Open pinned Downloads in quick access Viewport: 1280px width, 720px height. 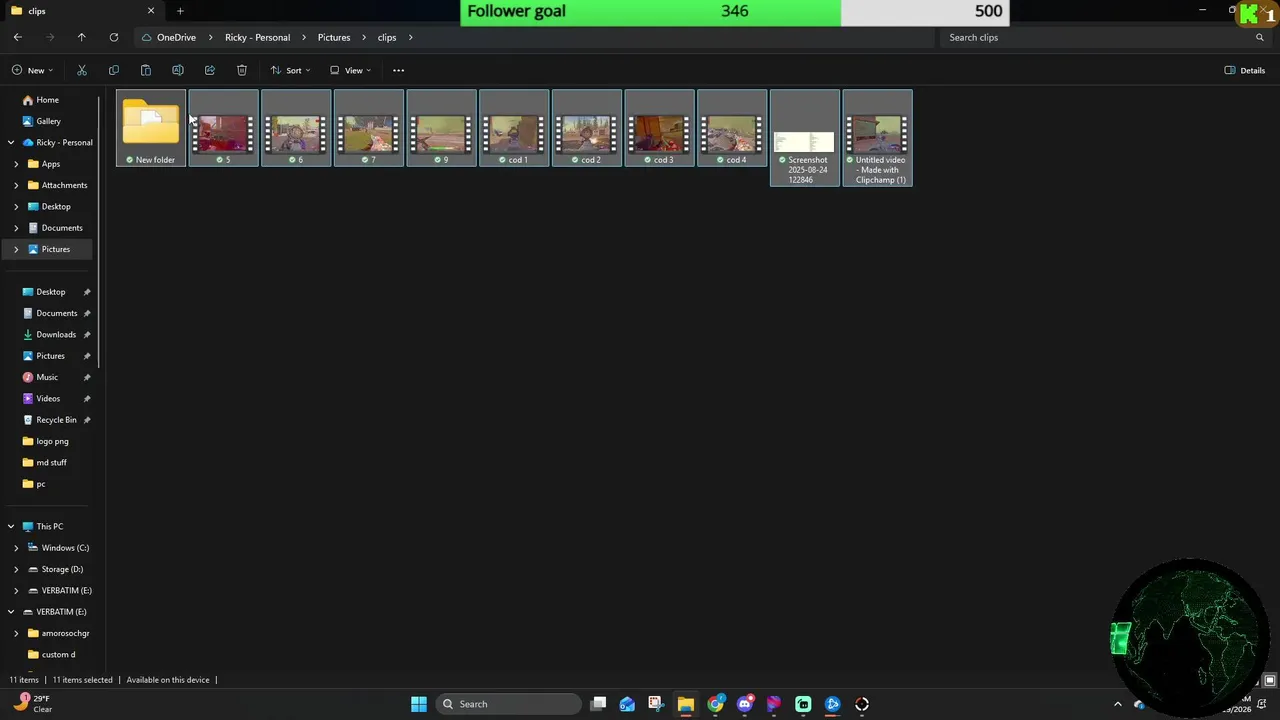tap(56, 334)
